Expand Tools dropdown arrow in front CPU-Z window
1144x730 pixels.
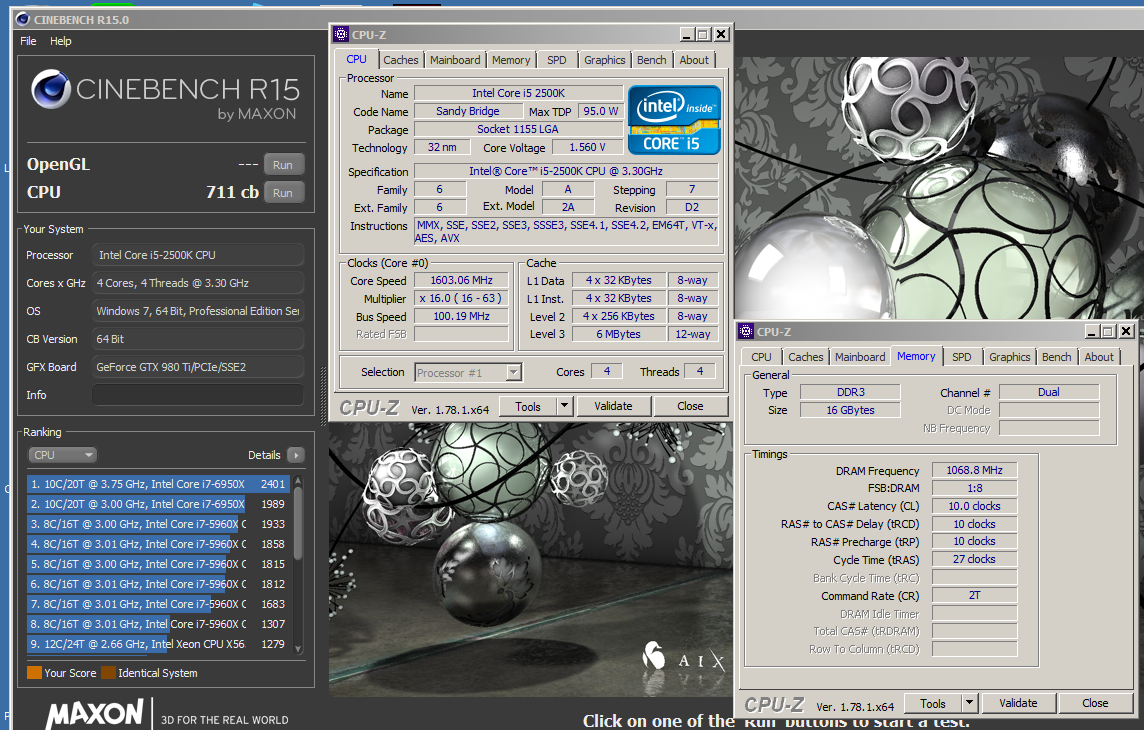(564, 406)
